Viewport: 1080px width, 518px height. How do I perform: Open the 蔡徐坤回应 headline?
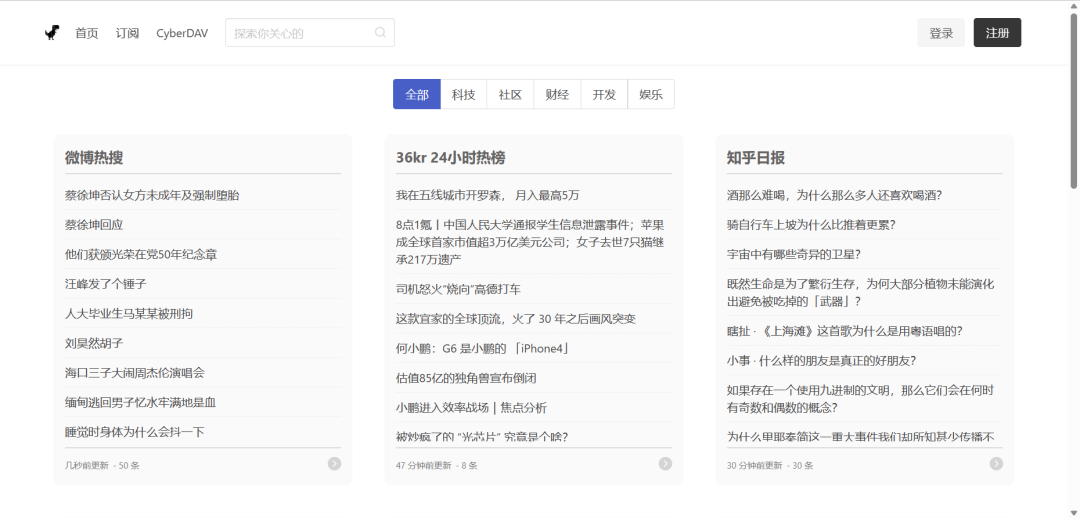pyautogui.click(x=94, y=225)
